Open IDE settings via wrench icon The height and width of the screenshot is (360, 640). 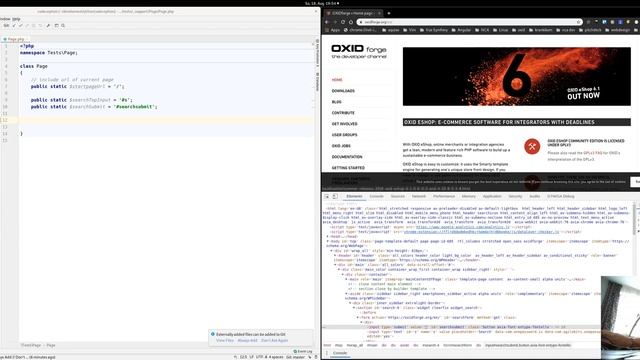tap(48, 25)
